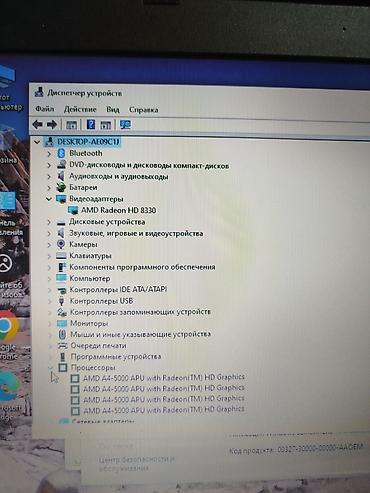
Task: Expand the Дисковые устройства category
Action: [49, 222]
